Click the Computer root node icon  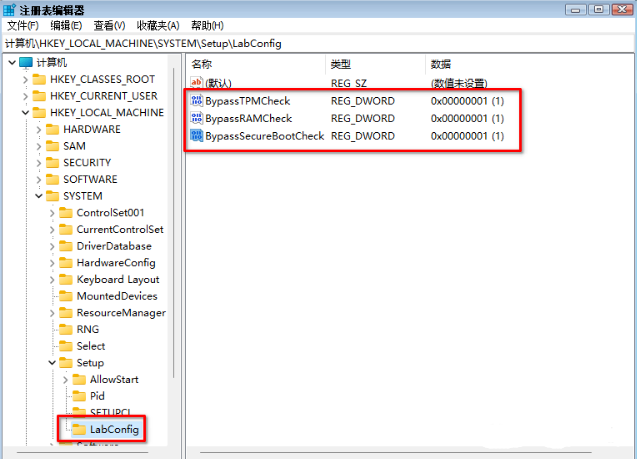pos(25,62)
